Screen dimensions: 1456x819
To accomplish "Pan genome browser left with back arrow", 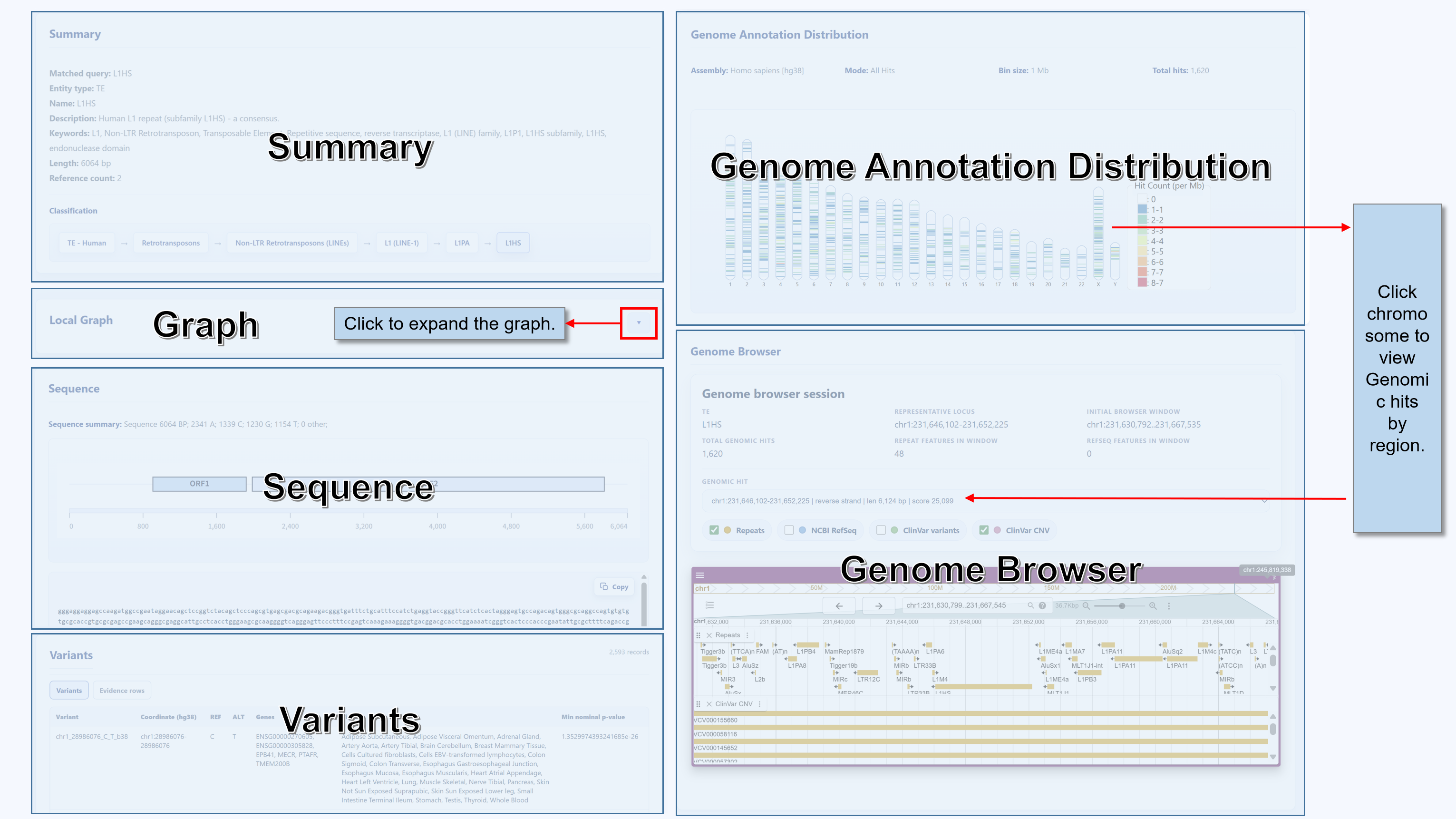I will (x=839, y=605).
